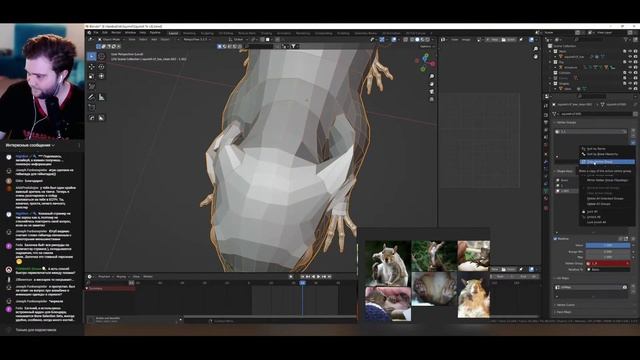
Task: Select the Annotate pencil tool
Action: coord(91,97)
